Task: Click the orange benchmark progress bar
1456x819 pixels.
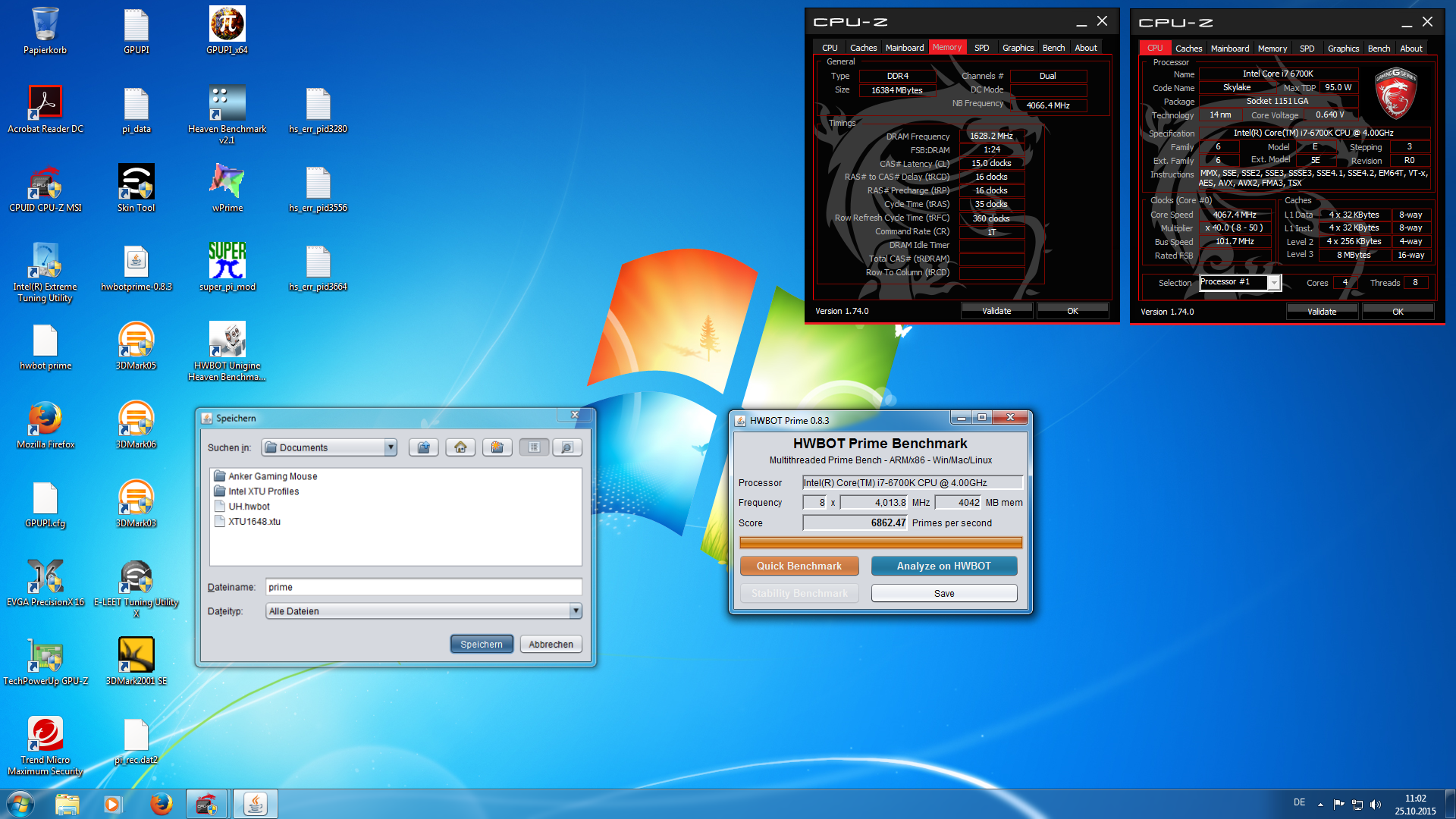Action: click(880, 542)
